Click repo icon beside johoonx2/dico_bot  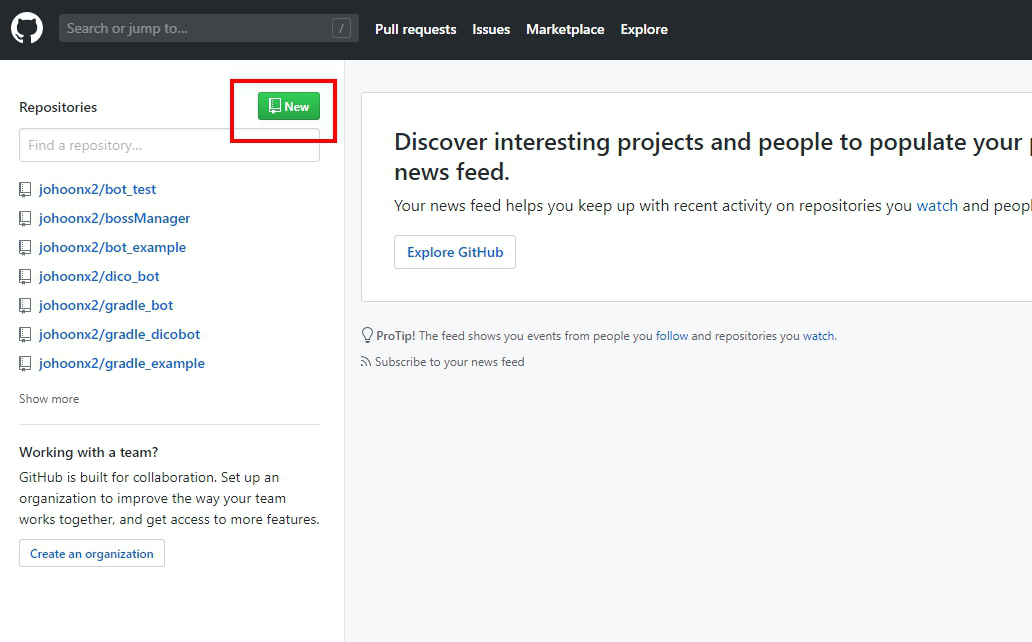tap(25, 277)
